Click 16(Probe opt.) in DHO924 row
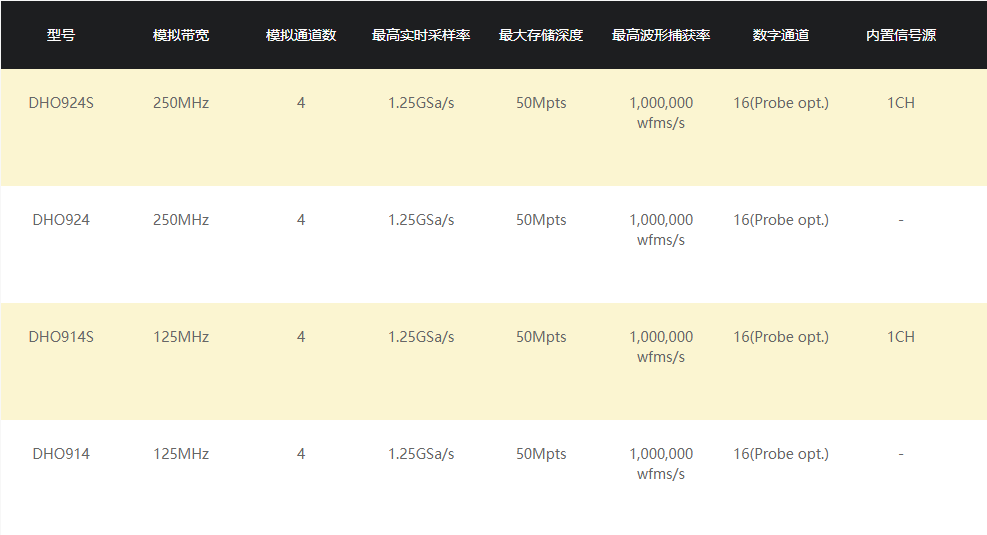The image size is (987, 535). click(x=781, y=220)
